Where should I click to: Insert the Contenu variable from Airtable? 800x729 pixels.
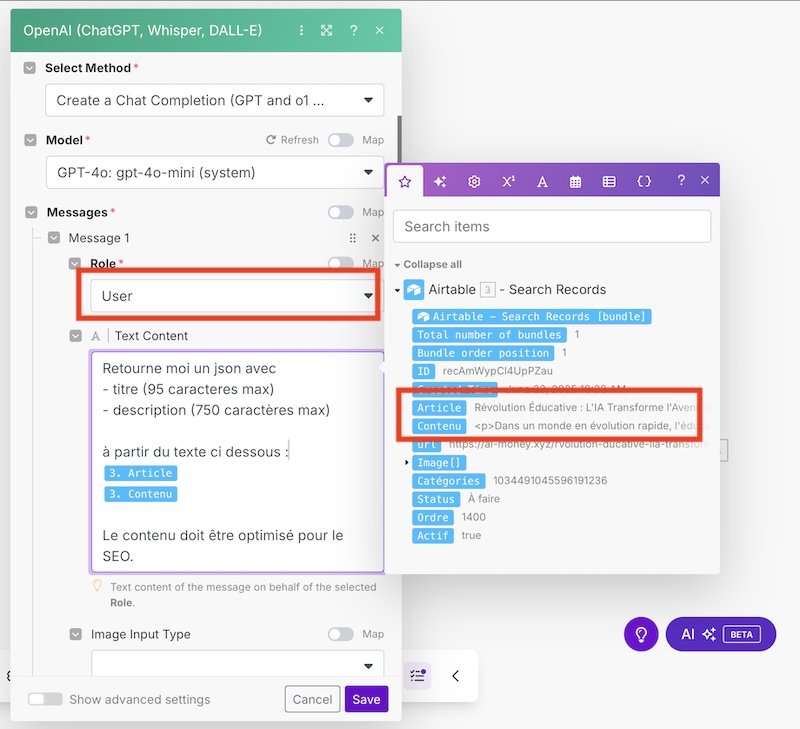[x=439, y=426]
